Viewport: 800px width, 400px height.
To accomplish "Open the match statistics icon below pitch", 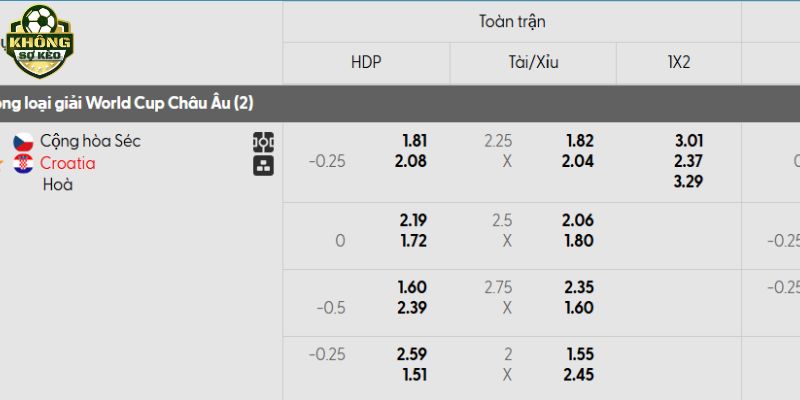I will (x=263, y=165).
